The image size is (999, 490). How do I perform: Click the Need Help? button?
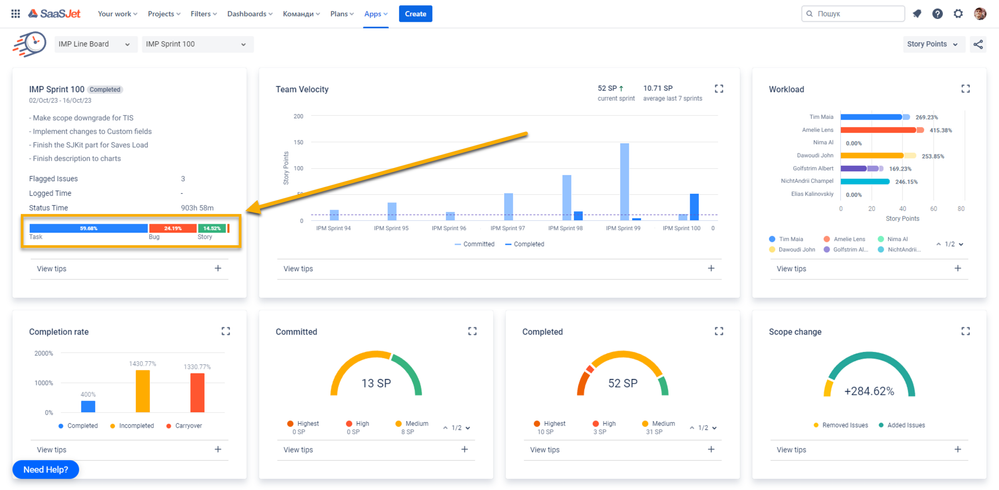coord(46,470)
